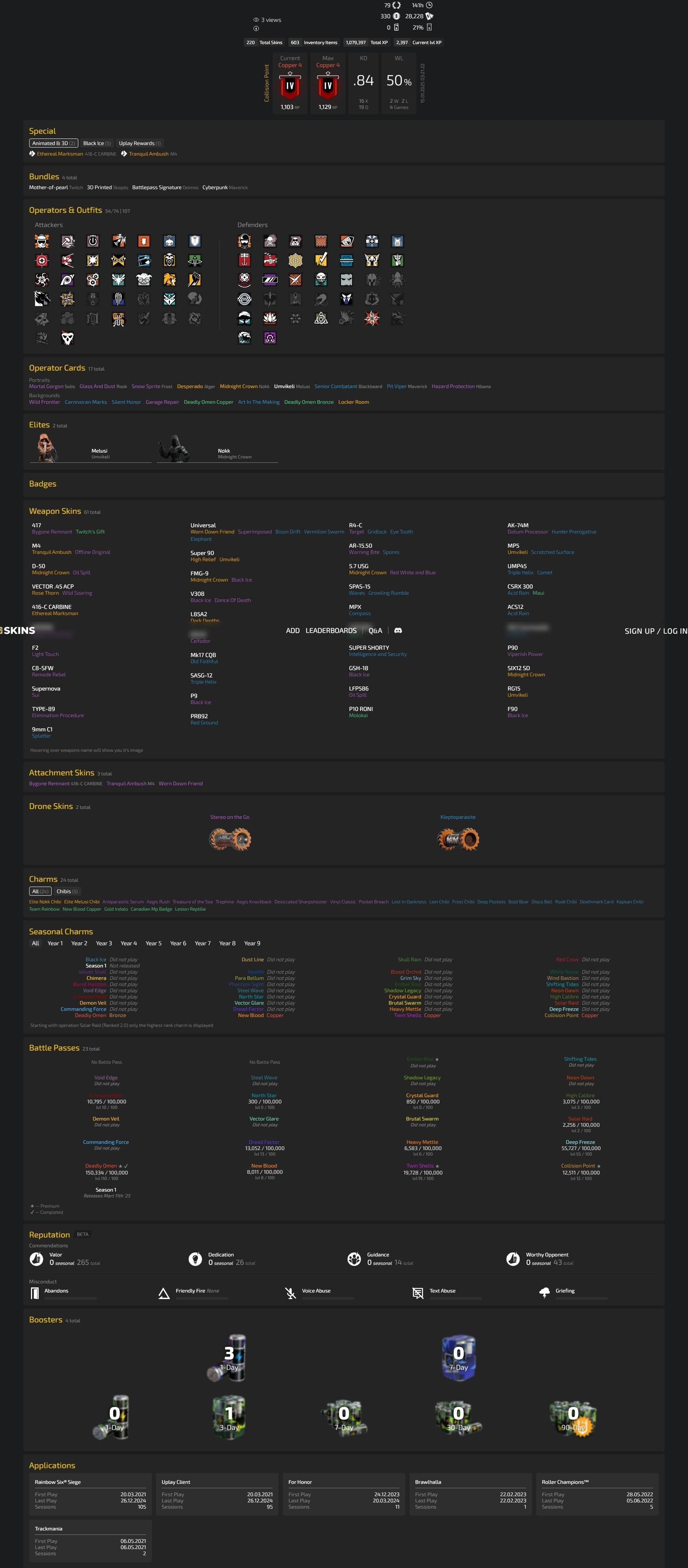Click the Abandons misconduct icon

[x=35, y=1294]
